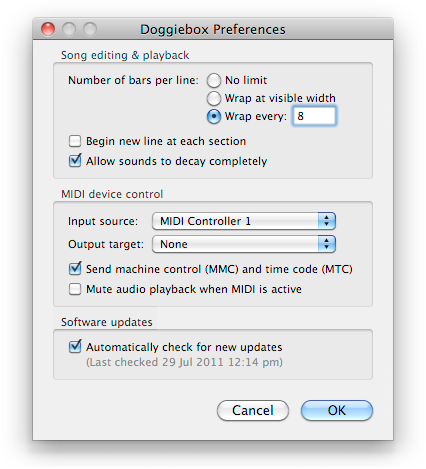This screenshot has height=469, width=426.
Task: Enable Mute audio playback when MIDI active
Action: coord(75,289)
